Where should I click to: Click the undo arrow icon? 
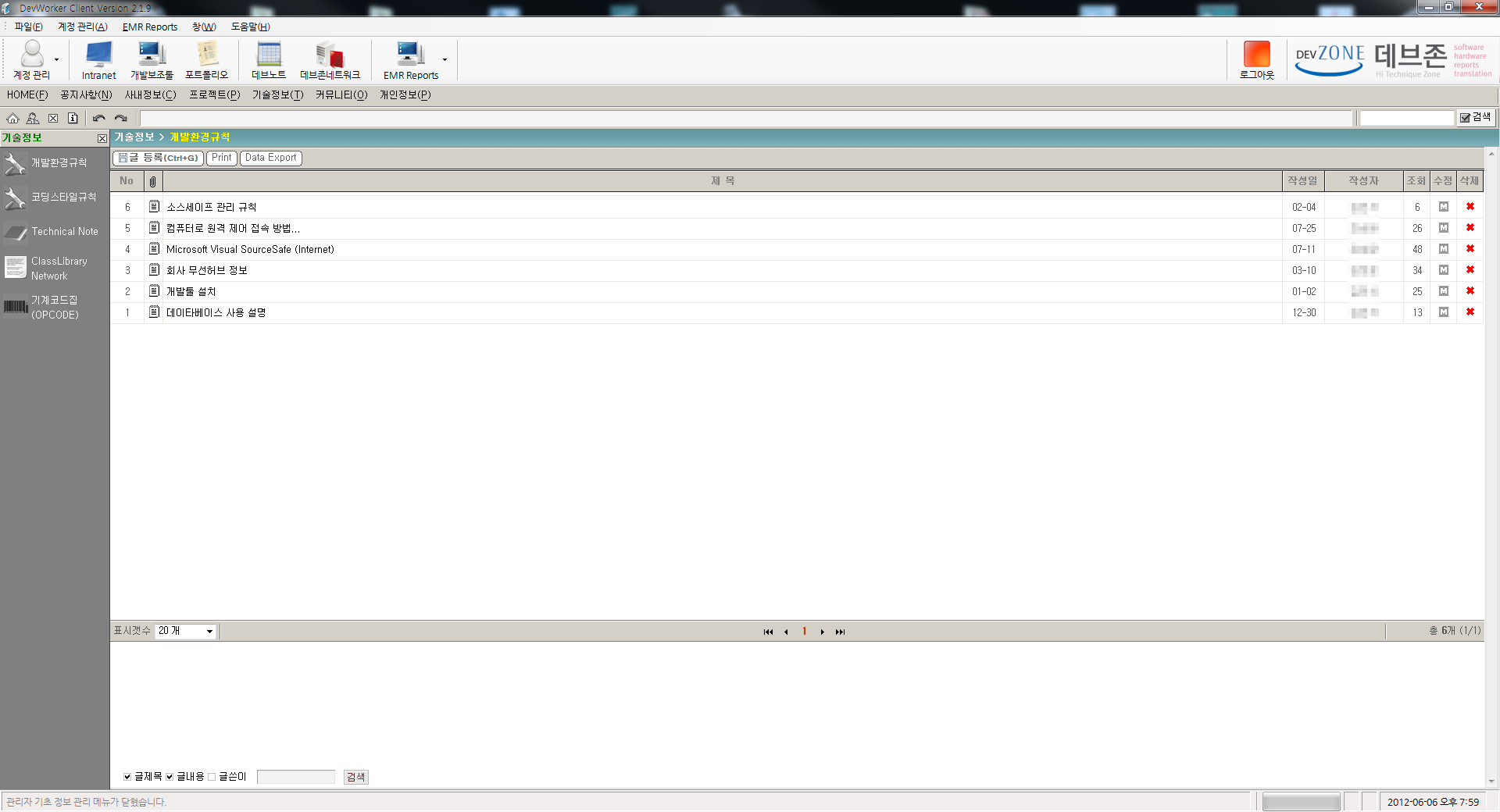[99, 119]
